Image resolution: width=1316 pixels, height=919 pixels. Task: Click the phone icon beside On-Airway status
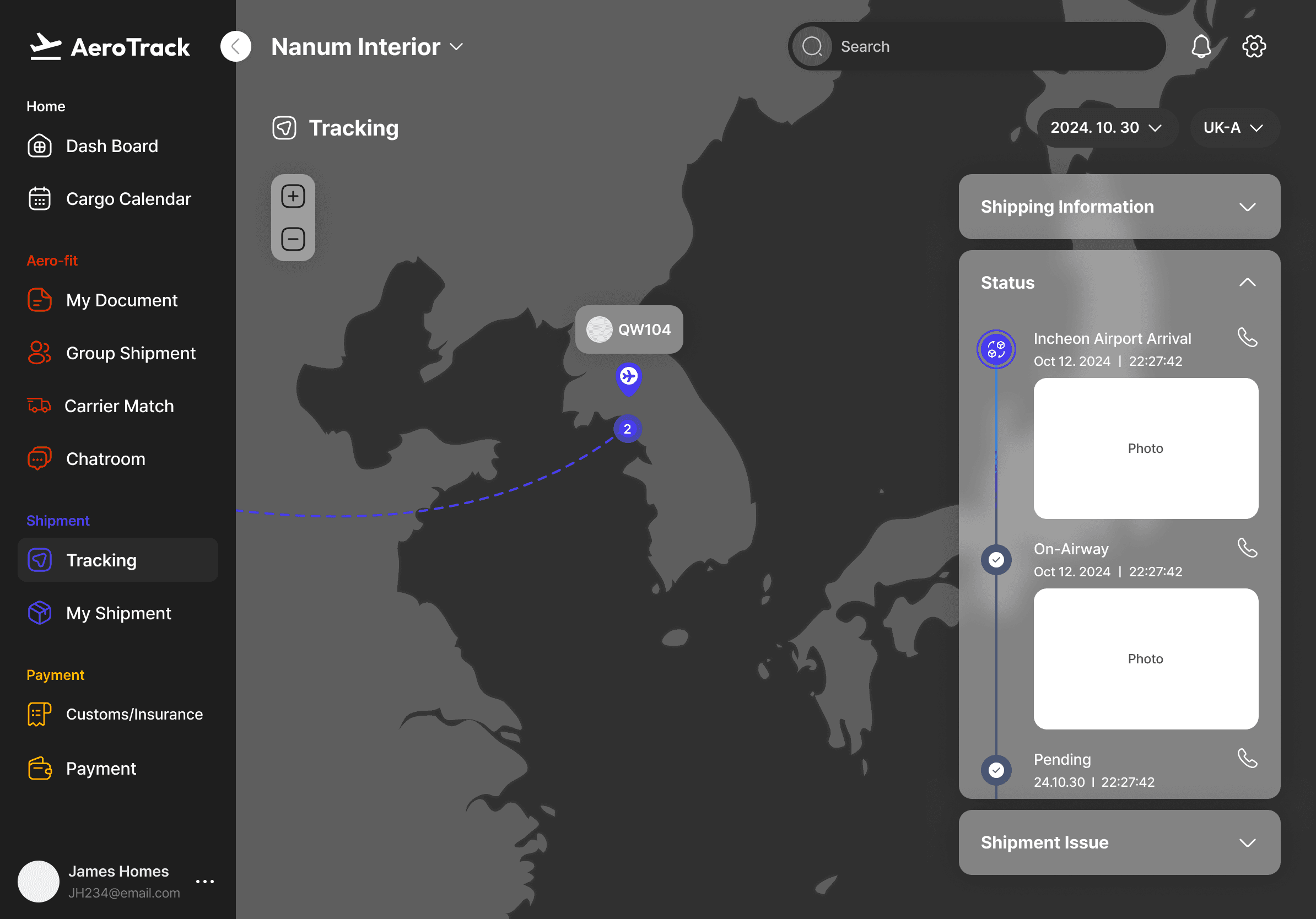(x=1247, y=548)
